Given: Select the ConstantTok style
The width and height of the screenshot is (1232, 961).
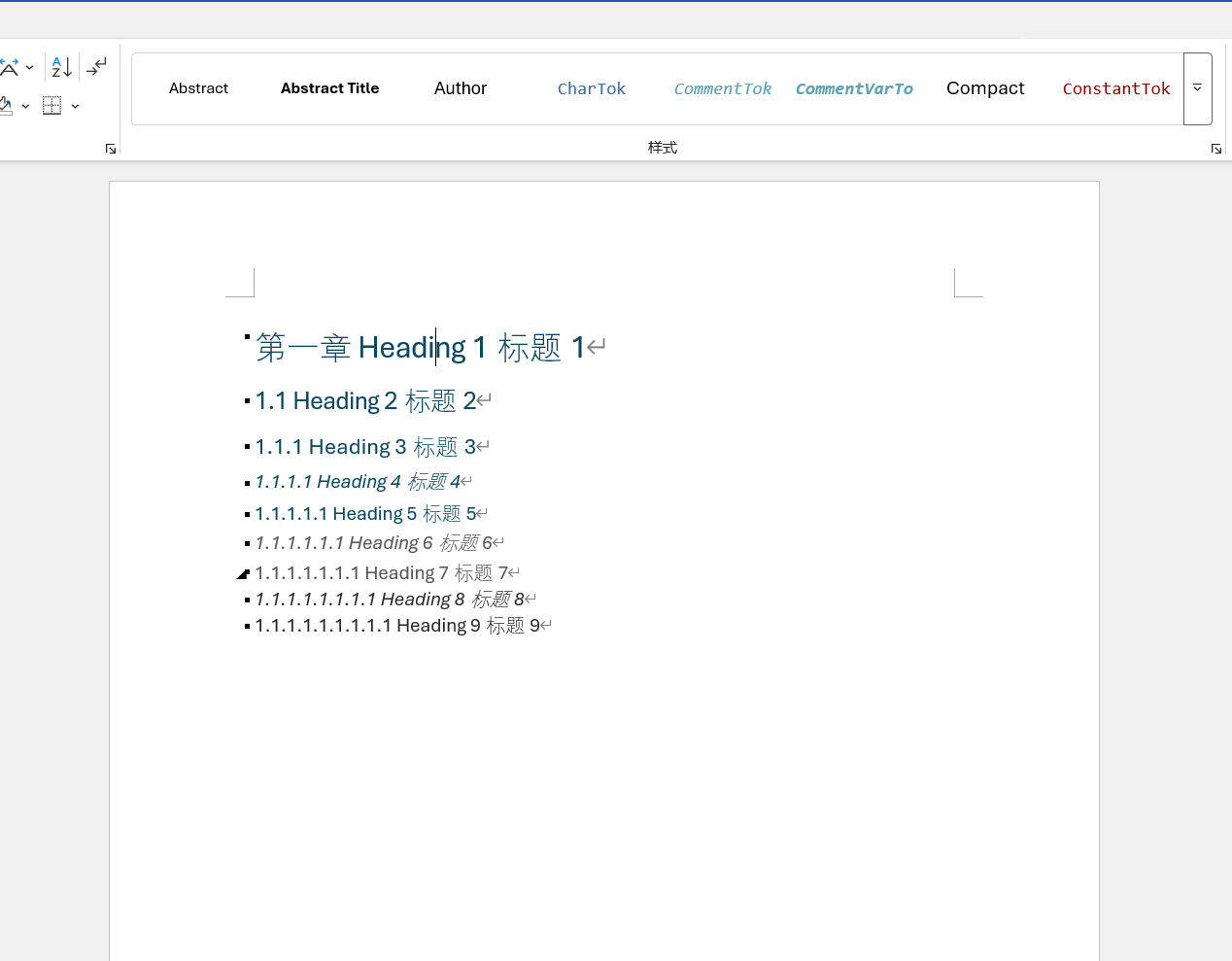Looking at the screenshot, I should [1116, 88].
